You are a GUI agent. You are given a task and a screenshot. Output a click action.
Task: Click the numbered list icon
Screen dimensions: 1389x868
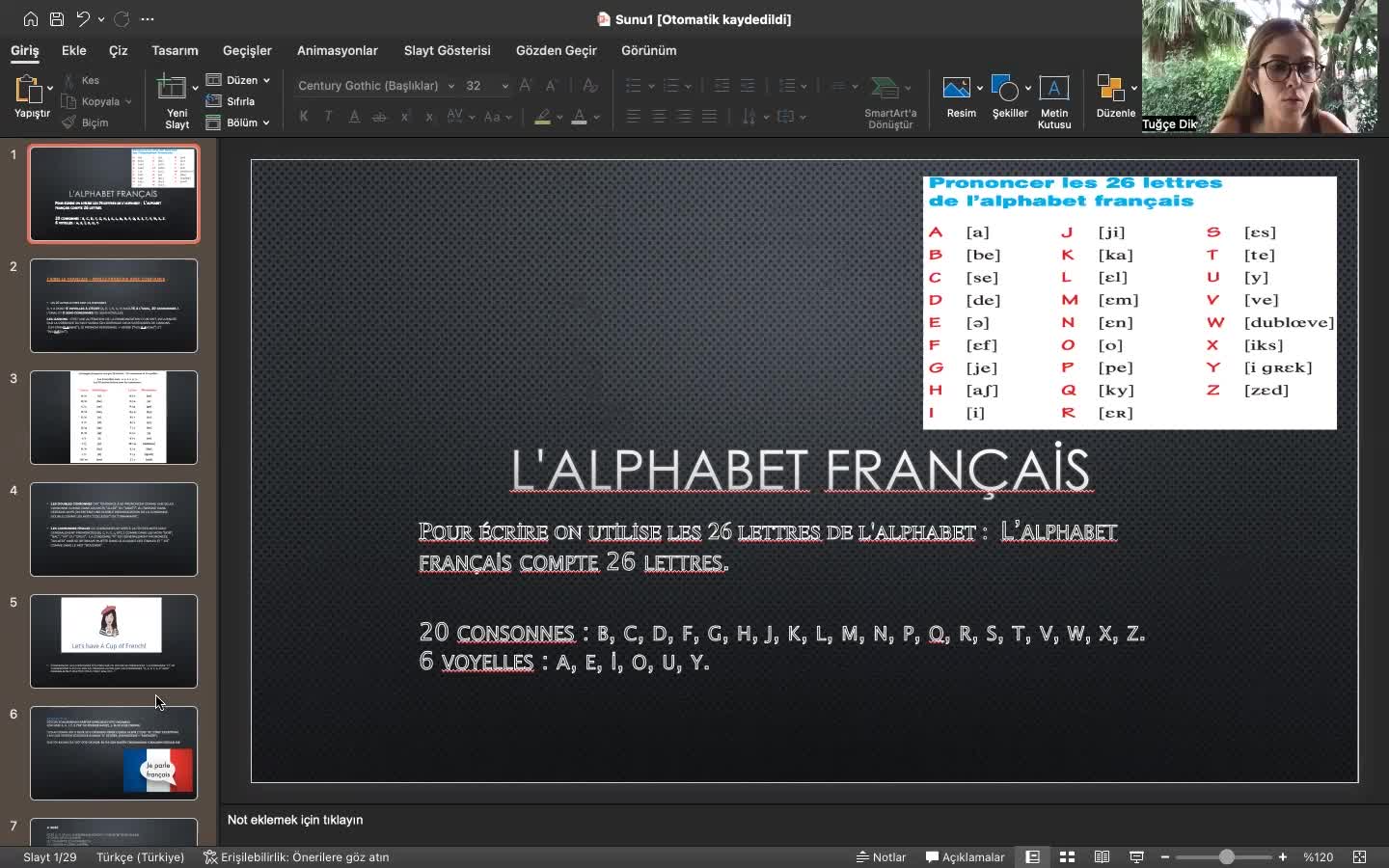pos(671,86)
